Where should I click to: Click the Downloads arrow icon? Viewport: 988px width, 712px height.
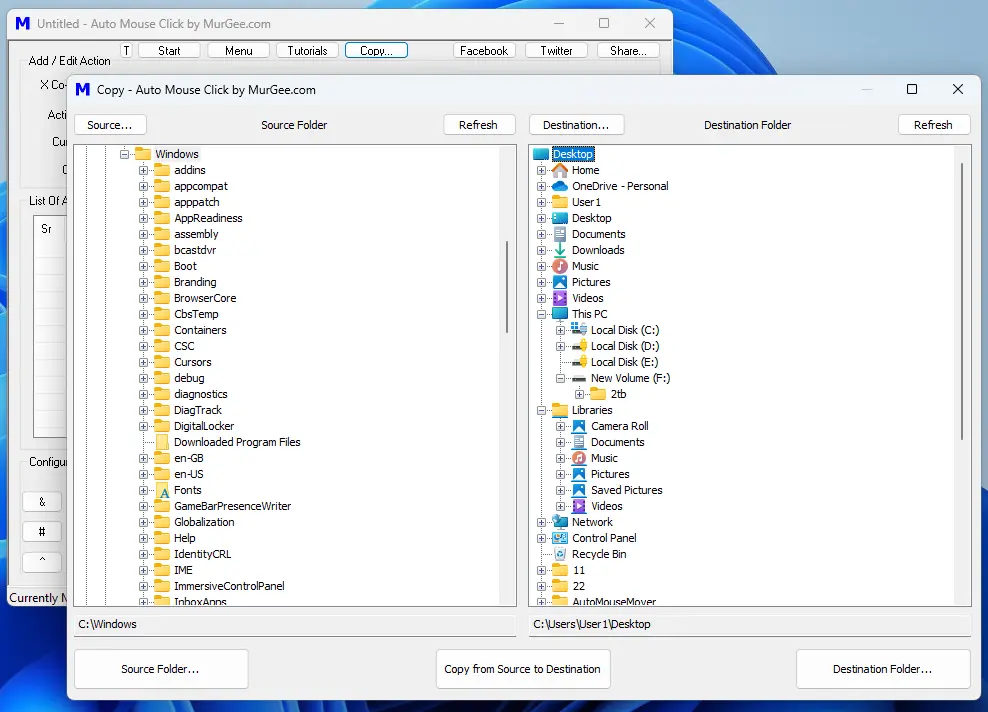(560, 250)
